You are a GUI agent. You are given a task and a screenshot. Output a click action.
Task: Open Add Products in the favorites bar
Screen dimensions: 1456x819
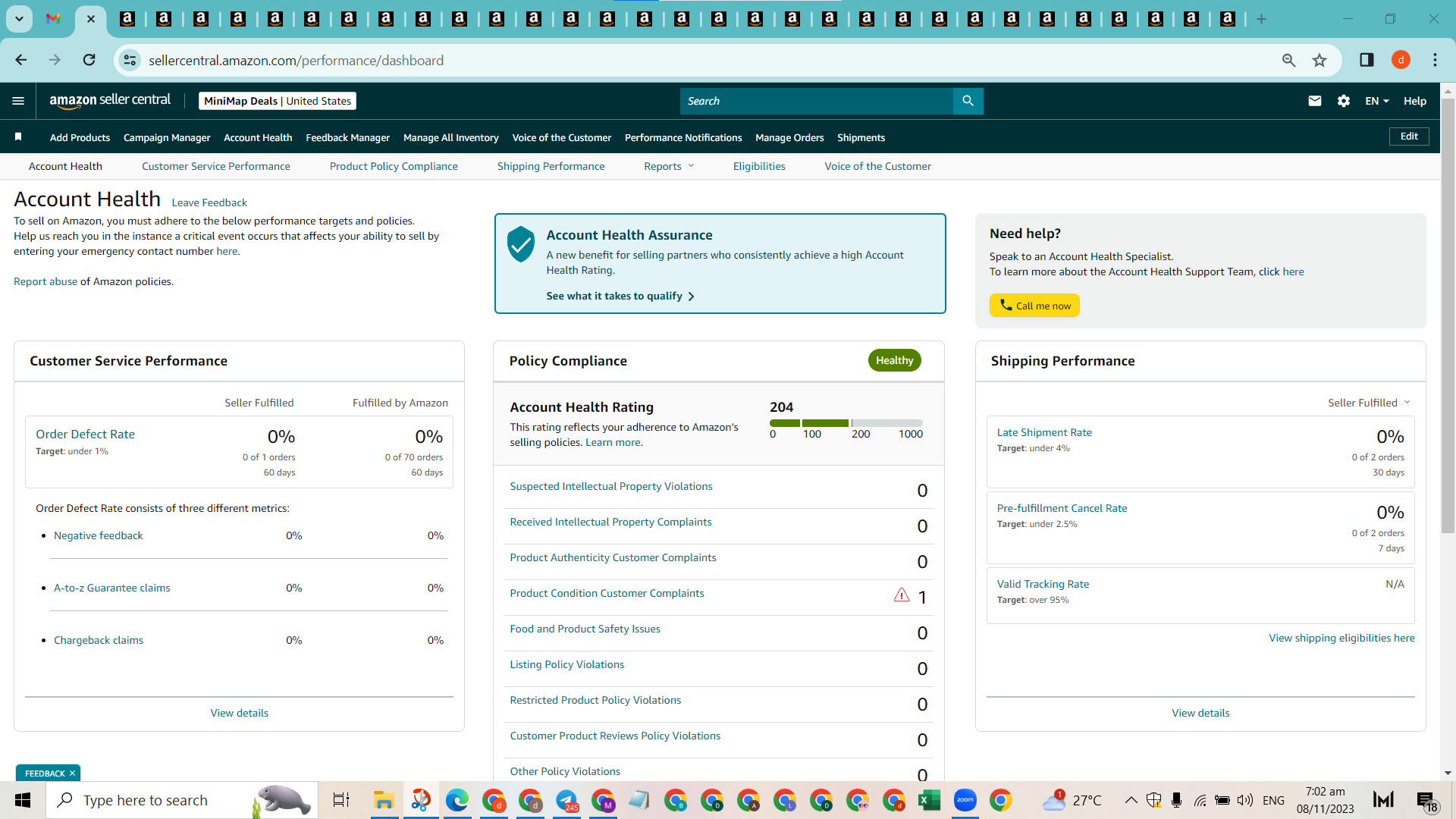point(80,137)
